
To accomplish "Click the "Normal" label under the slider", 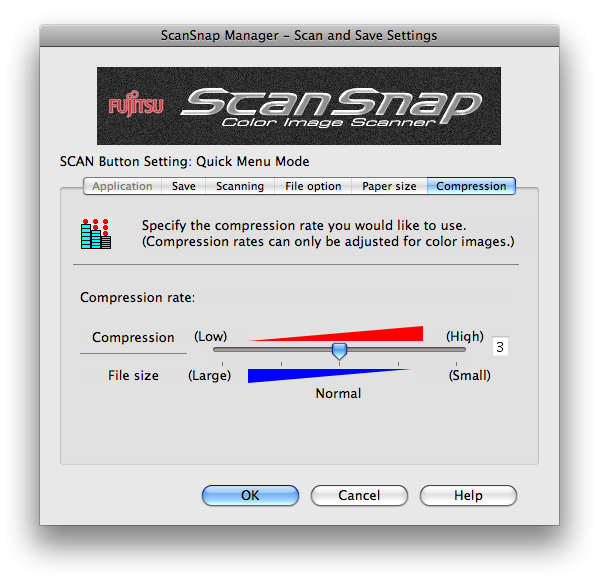I will pos(338,394).
